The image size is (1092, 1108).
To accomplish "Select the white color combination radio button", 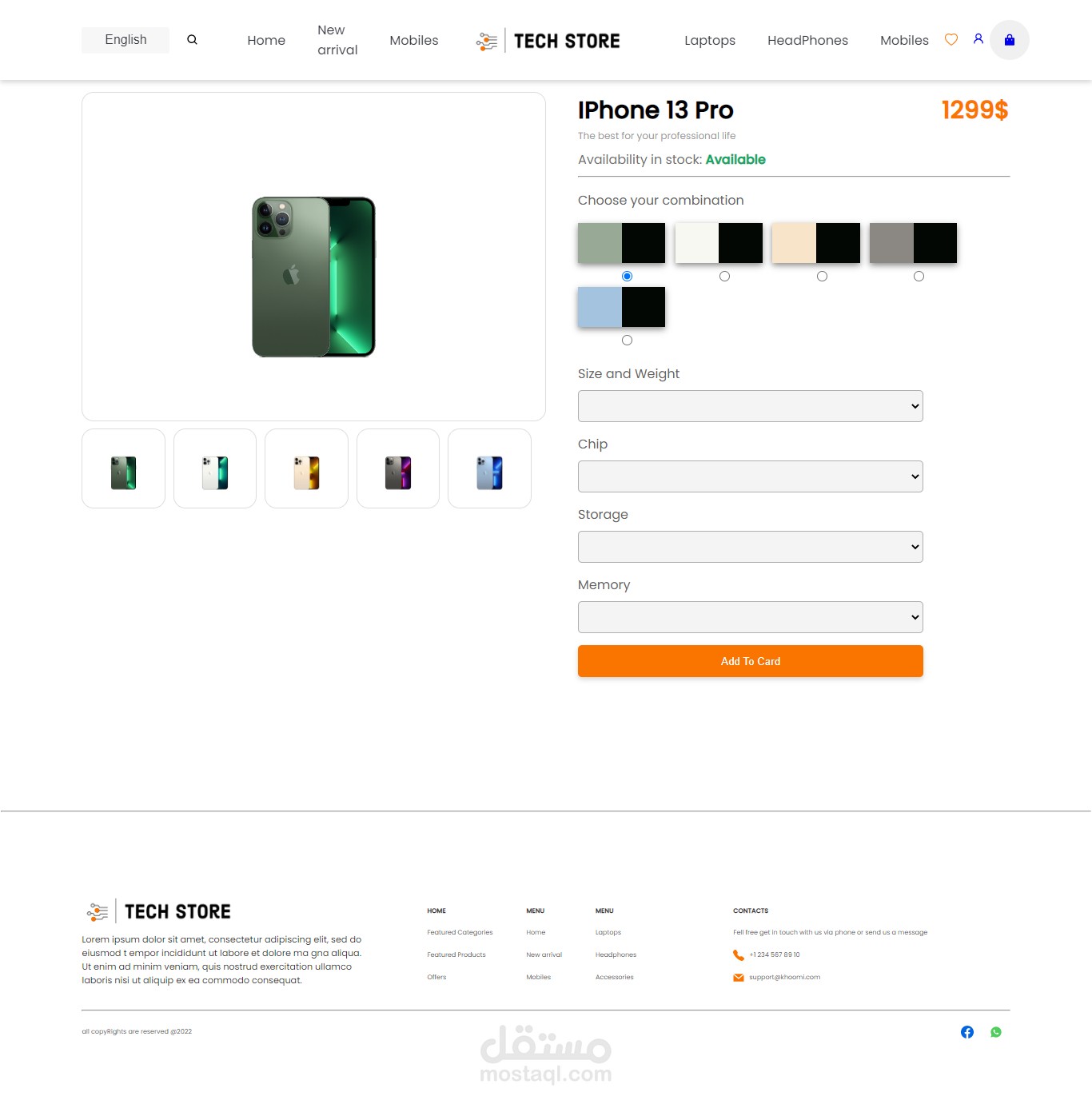I will (x=724, y=277).
